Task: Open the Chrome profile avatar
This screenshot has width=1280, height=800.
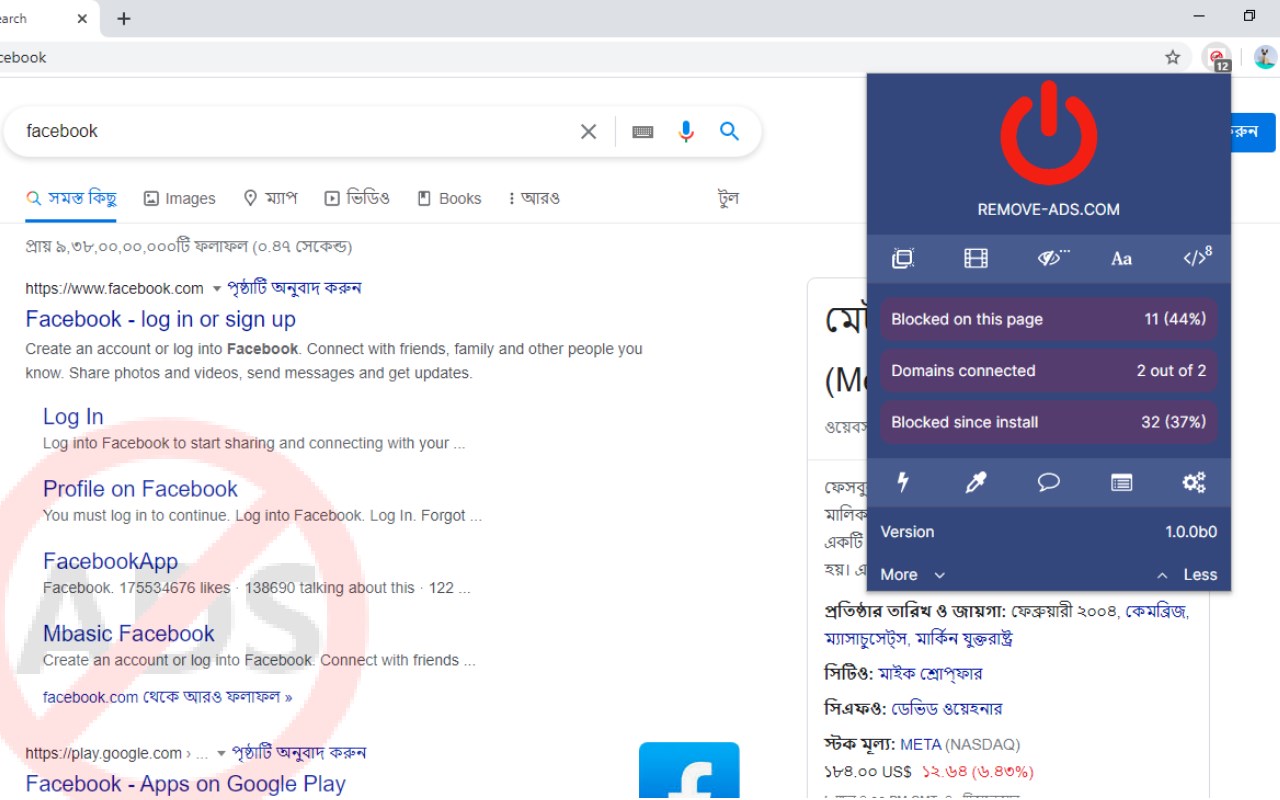Action: coord(1265,57)
